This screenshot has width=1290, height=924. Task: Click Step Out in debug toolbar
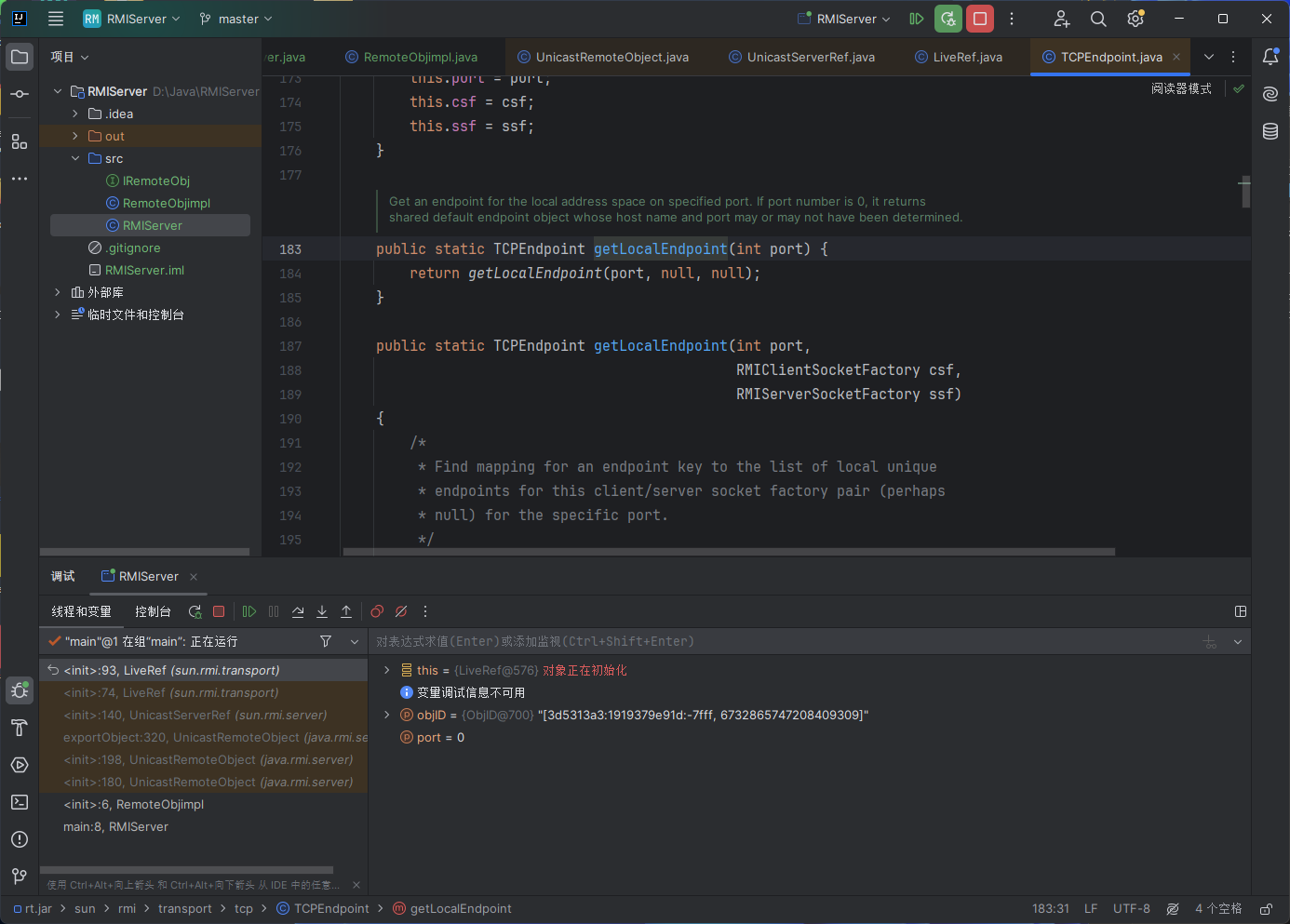click(346, 611)
